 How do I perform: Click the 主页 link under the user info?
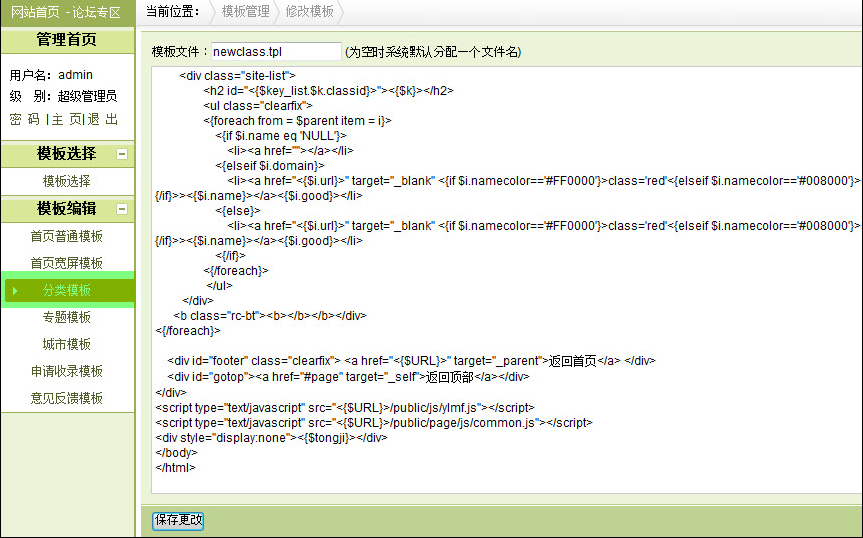67,119
